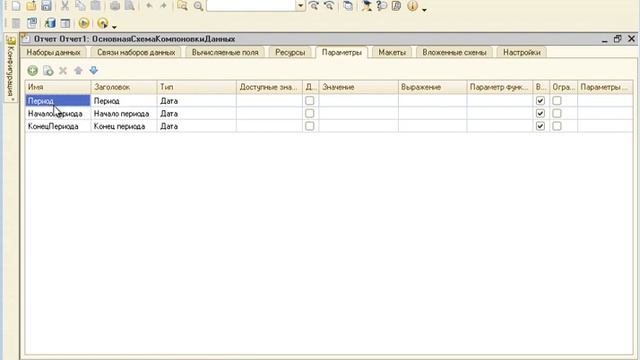Screen dimensions: 640x360
Task: Click the Undo arrow icon
Action: [149, 6]
